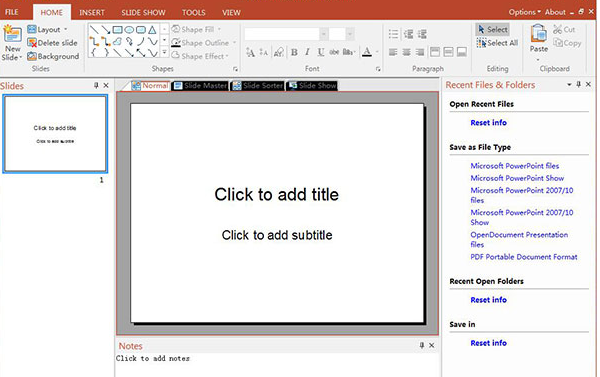Switch to the TOOLS ribbon tab

pos(194,13)
